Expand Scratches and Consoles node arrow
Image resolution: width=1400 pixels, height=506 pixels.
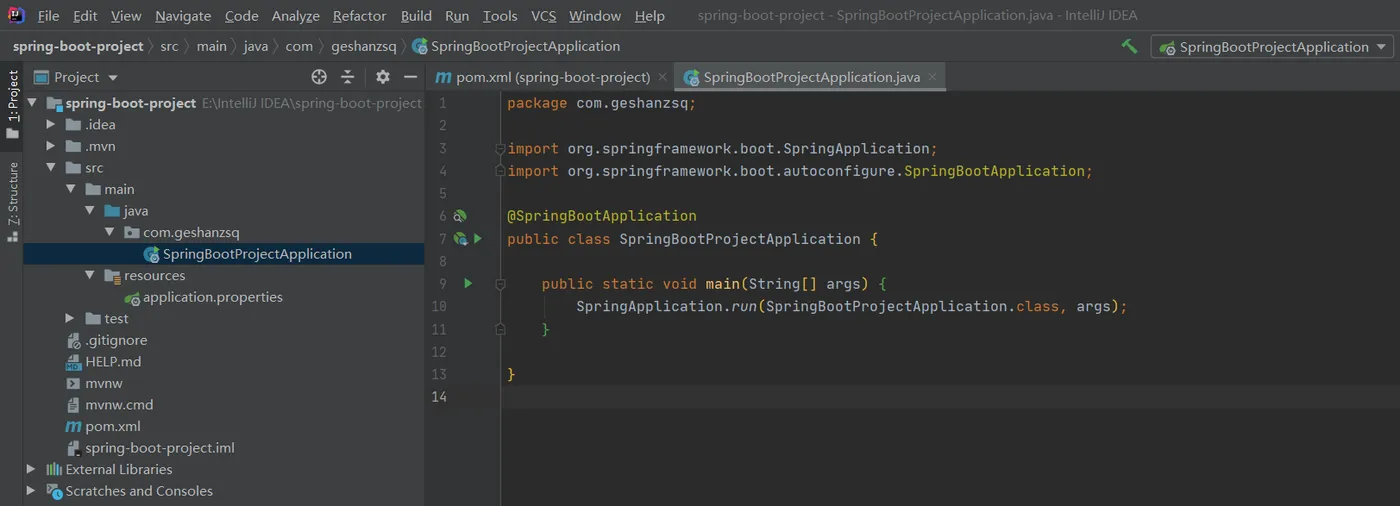pos(32,491)
